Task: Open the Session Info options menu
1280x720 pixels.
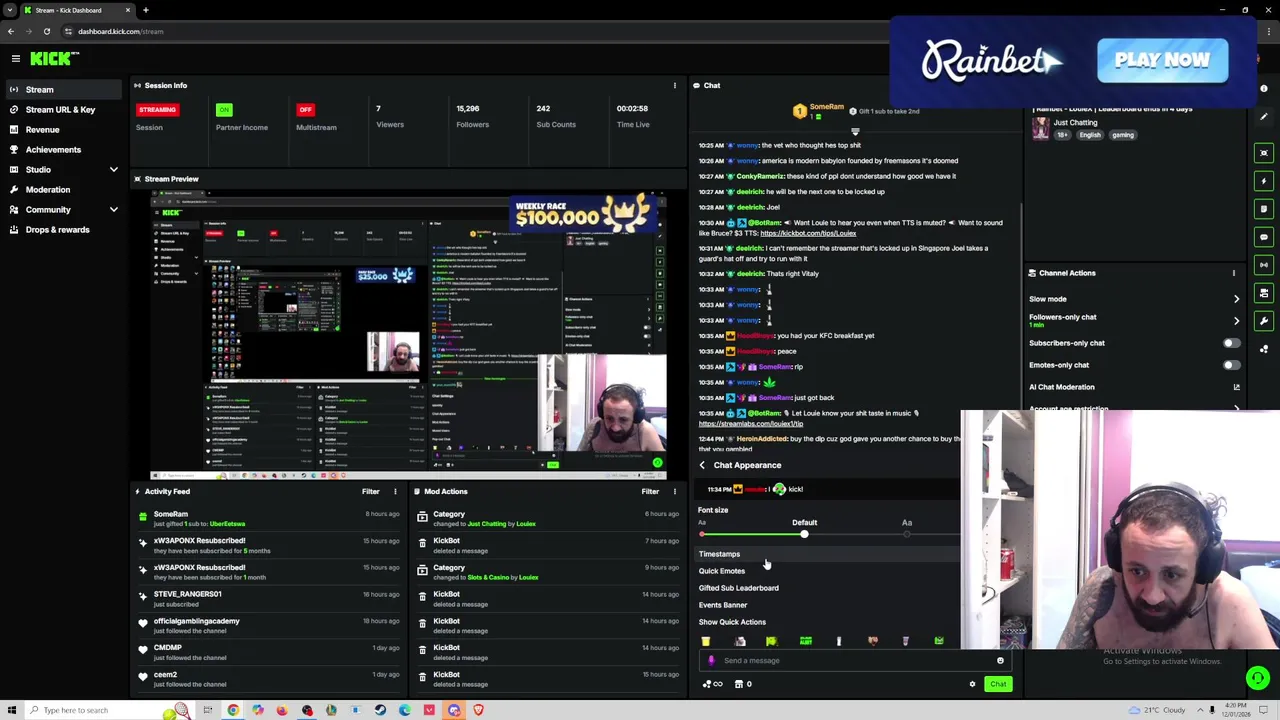Action: point(674,85)
